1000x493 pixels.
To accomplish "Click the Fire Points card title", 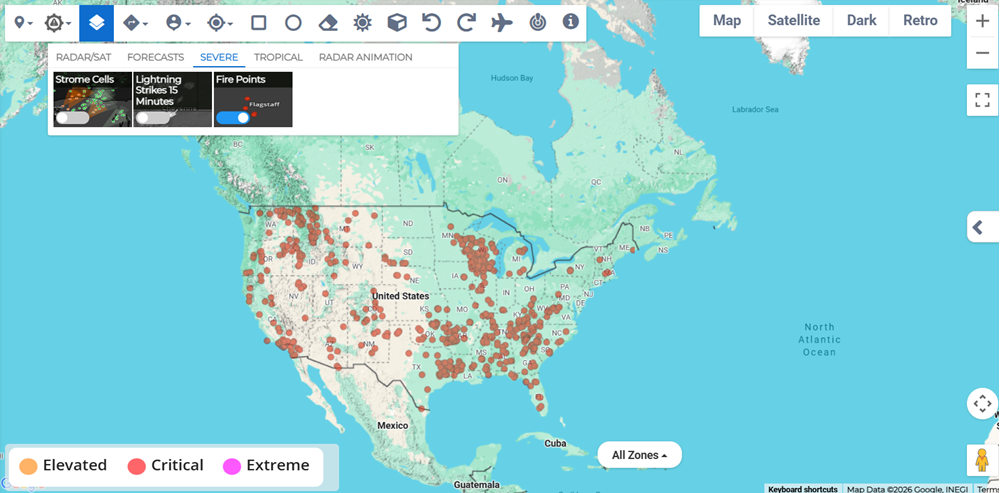I will (240, 80).
